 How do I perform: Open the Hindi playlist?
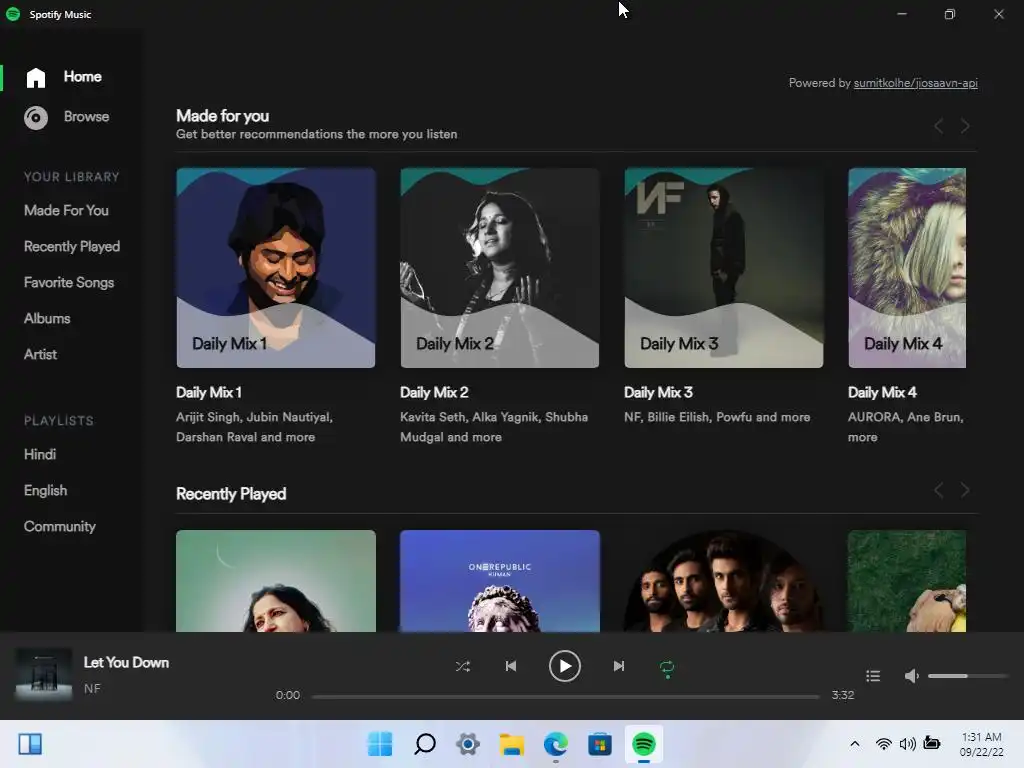pyautogui.click(x=40, y=454)
